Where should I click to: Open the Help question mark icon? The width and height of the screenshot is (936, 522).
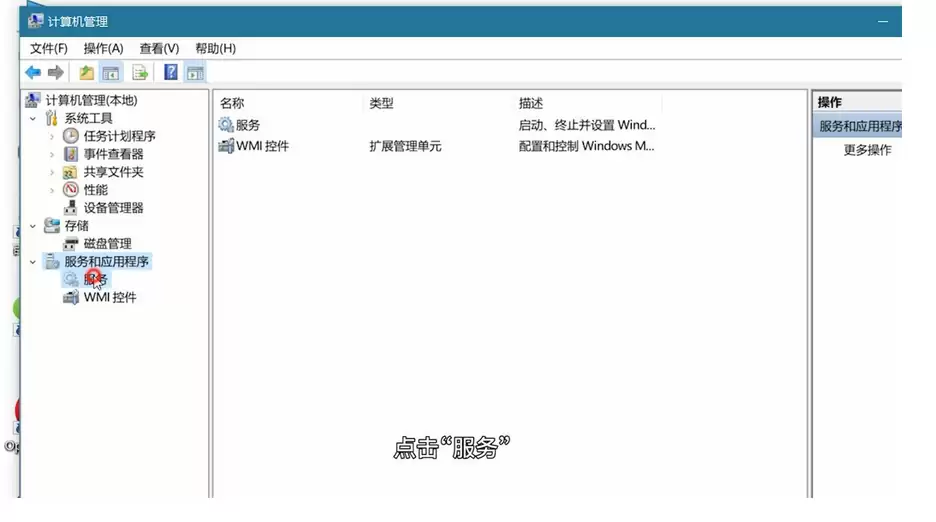pos(171,73)
